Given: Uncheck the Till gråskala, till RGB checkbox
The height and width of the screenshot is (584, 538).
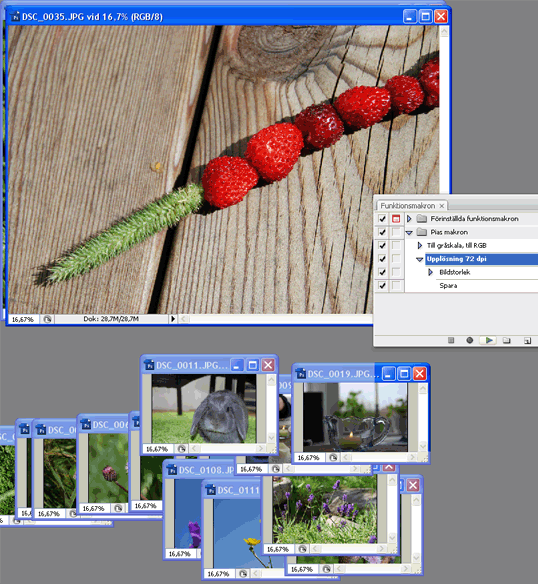Looking at the screenshot, I should 382,245.
